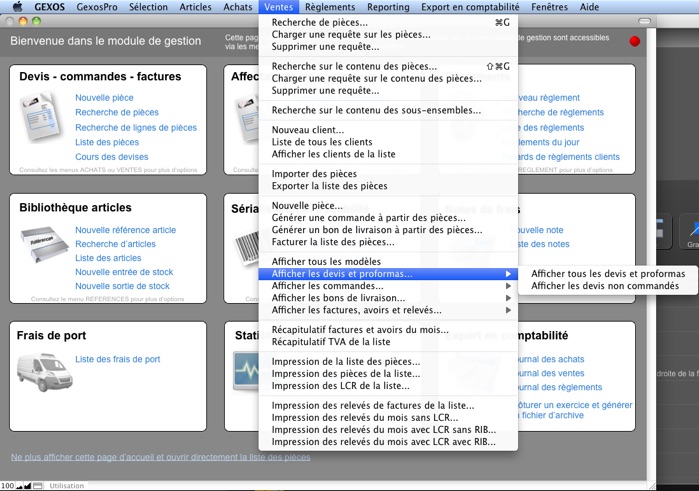The width and height of the screenshot is (699, 491).
Task: Choose Impression des pièces de la liste...
Action: coord(388,373)
